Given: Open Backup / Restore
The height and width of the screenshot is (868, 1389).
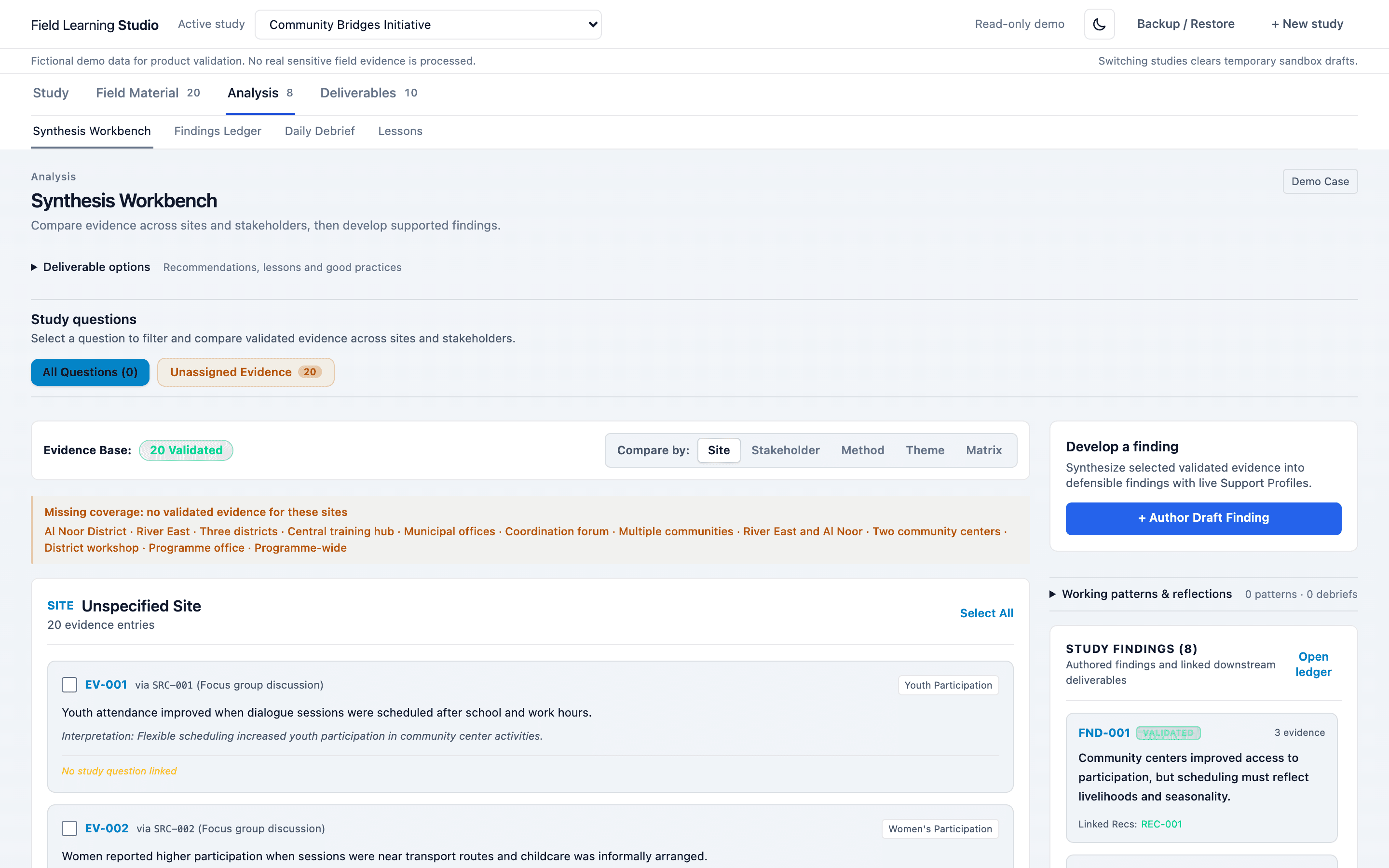Looking at the screenshot, I should tap(1185, 24).
